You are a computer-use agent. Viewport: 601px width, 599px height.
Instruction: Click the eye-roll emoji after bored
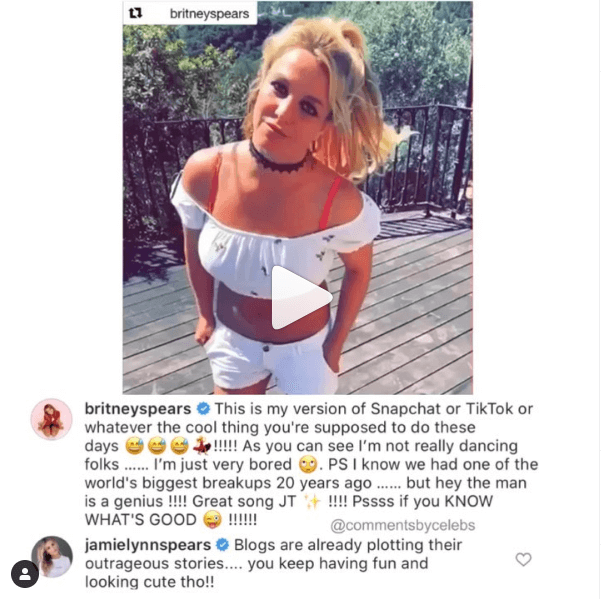tap(308, 464)
